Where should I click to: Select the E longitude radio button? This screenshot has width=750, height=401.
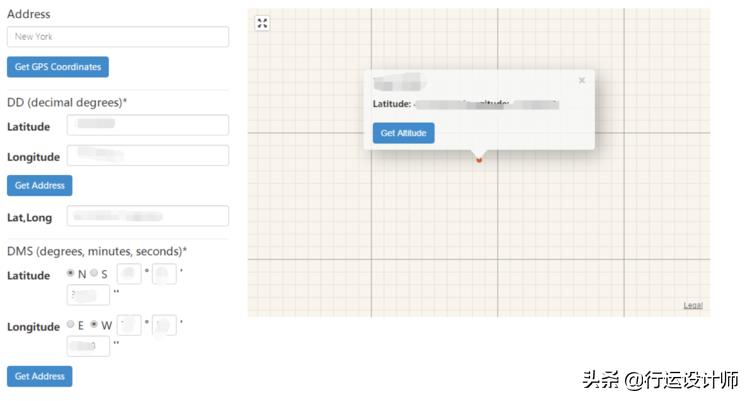[x=70, y=324]
